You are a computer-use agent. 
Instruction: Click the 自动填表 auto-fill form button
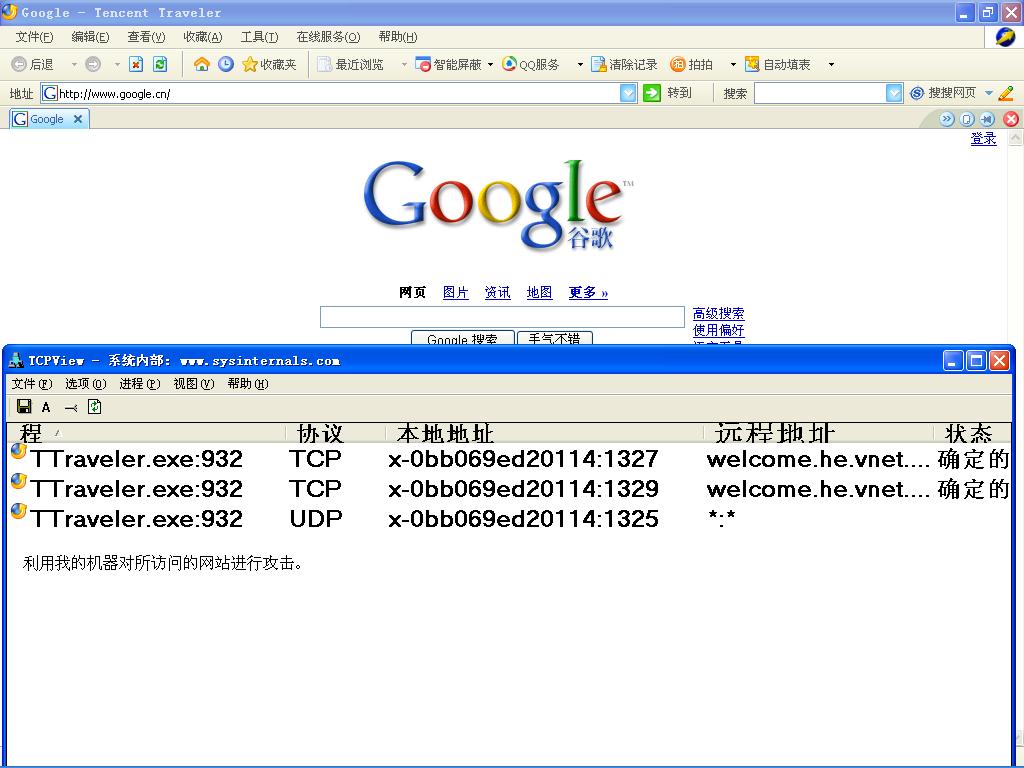pos(778,64)
